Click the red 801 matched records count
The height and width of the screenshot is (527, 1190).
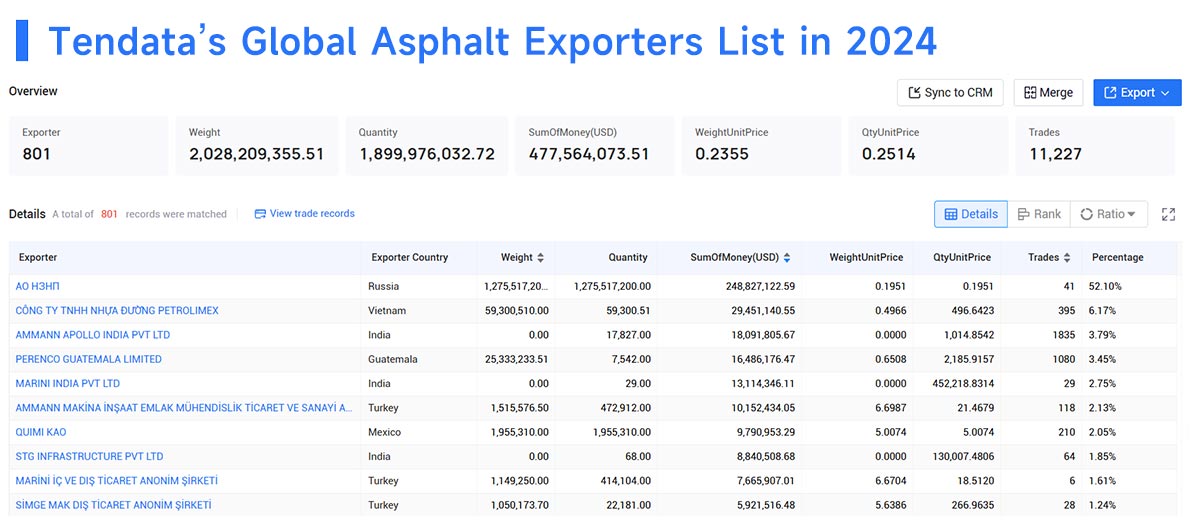click(x=109, y=214)
